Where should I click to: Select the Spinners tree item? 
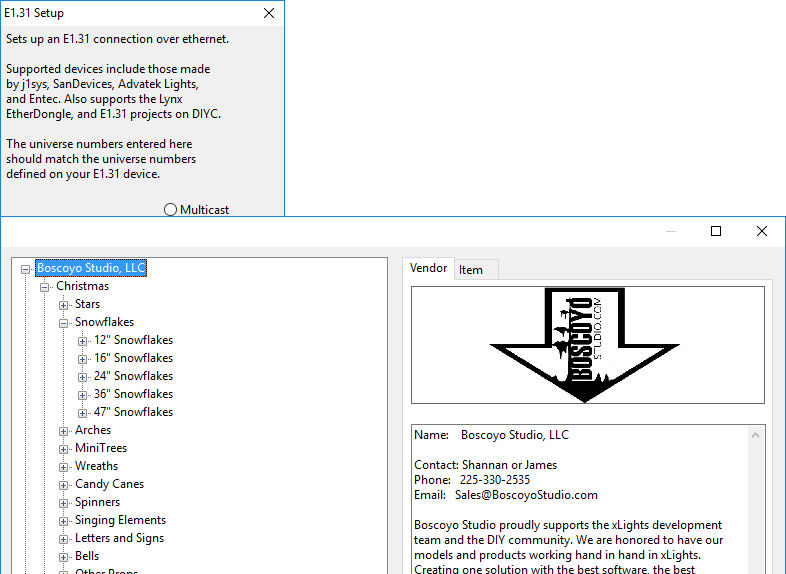click(x=97, y=502)
